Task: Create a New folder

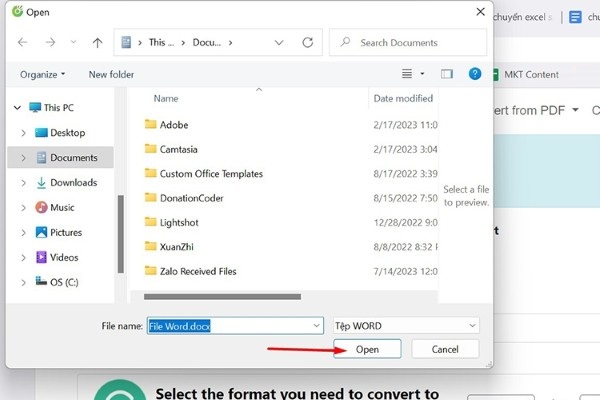Action: pos(111,75)
